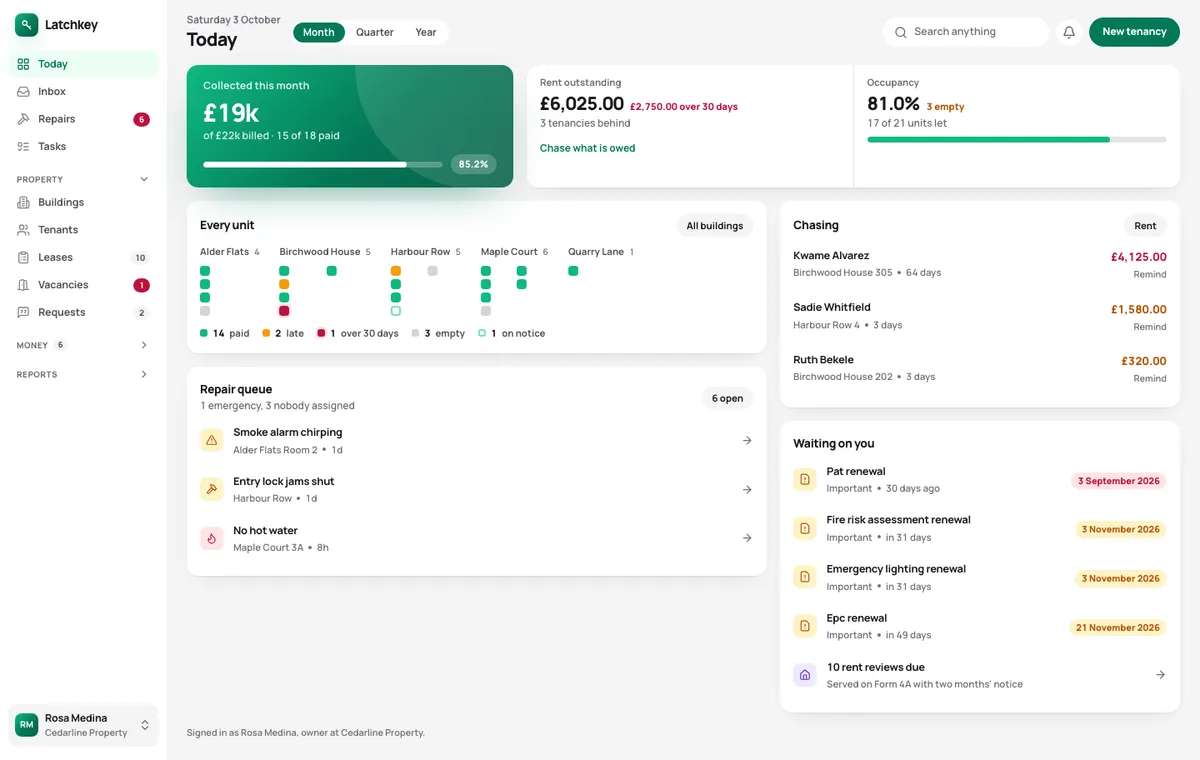
Task: Click the Inbox tray icon in sidebar
Action: point(23,92)
